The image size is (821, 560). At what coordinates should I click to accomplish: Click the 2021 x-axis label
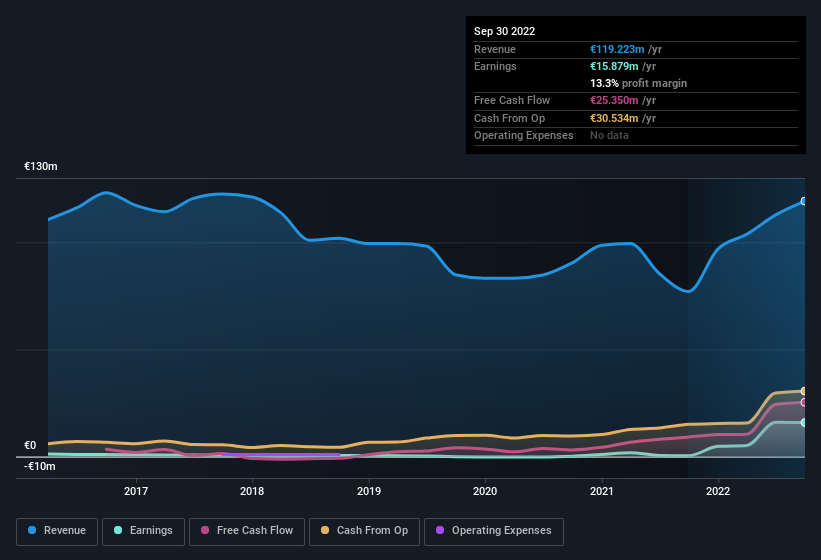[x=602, y=491]
